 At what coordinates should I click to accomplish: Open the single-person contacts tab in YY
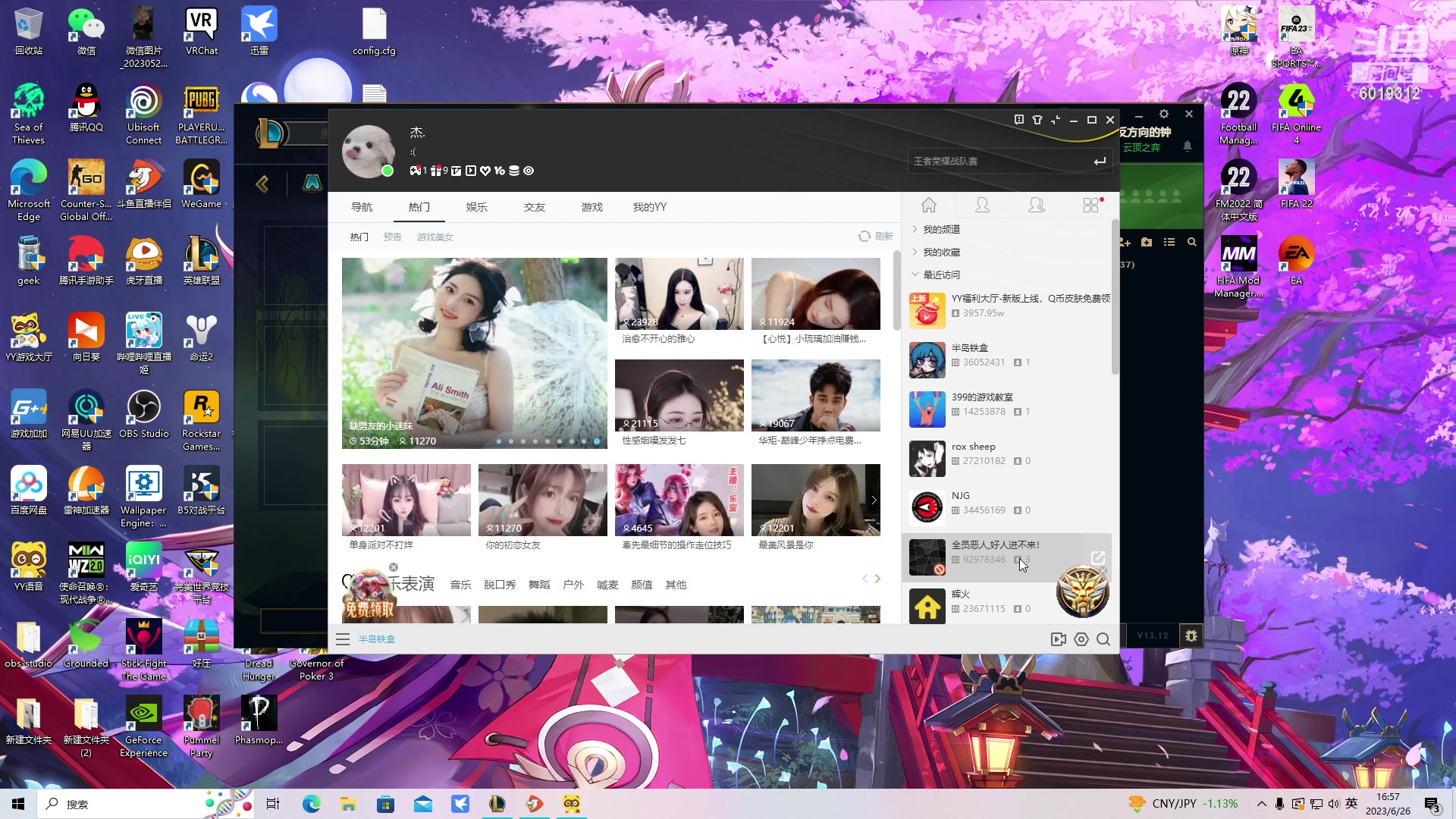982,205
